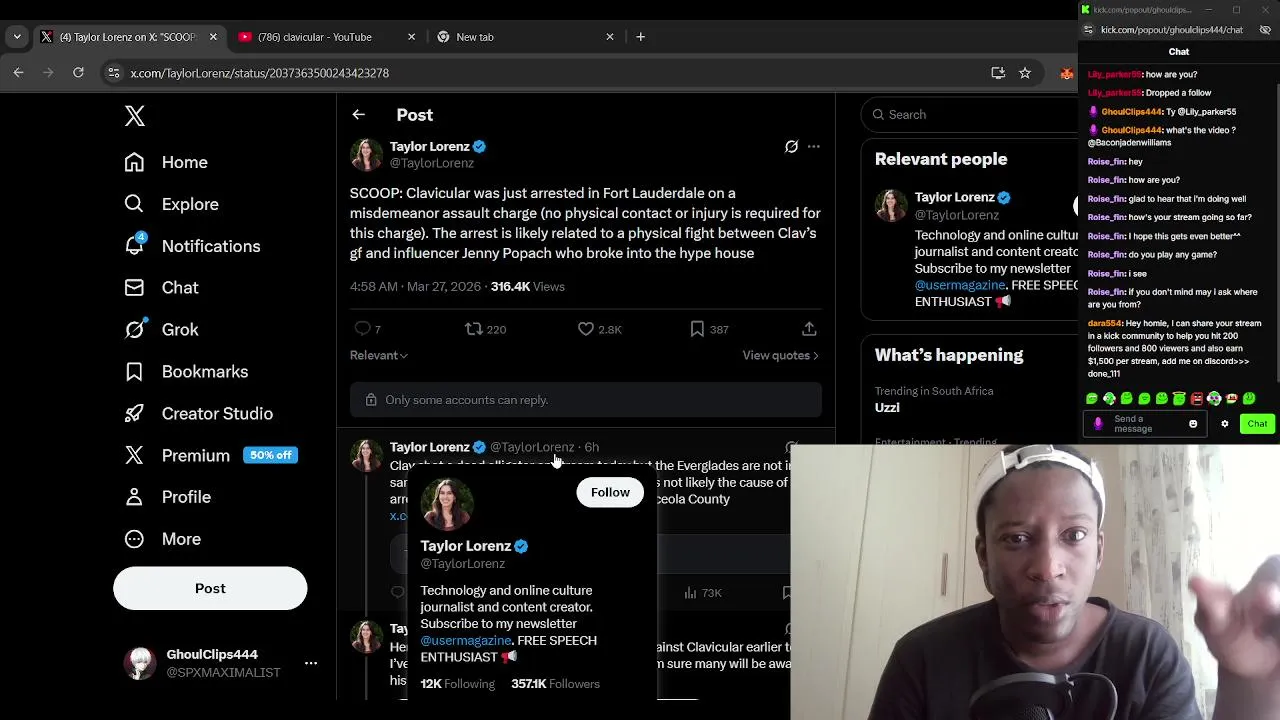
Task: Open a new browser tab with plus
Action: pyautogui.click(x=641, y=37)
